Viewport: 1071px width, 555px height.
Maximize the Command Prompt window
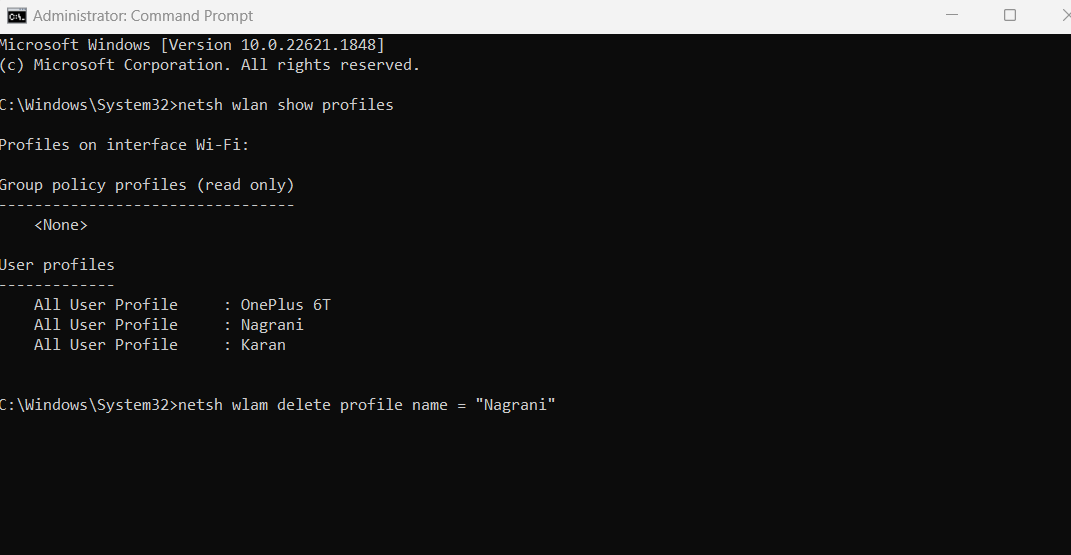[x=1010, y=16]
